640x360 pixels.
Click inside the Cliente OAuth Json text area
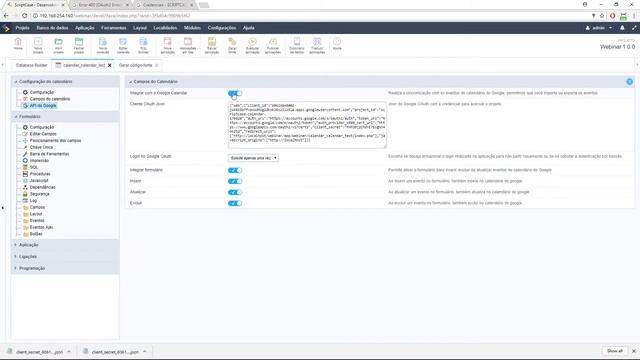pyautogui.click(x=307, y=124)
